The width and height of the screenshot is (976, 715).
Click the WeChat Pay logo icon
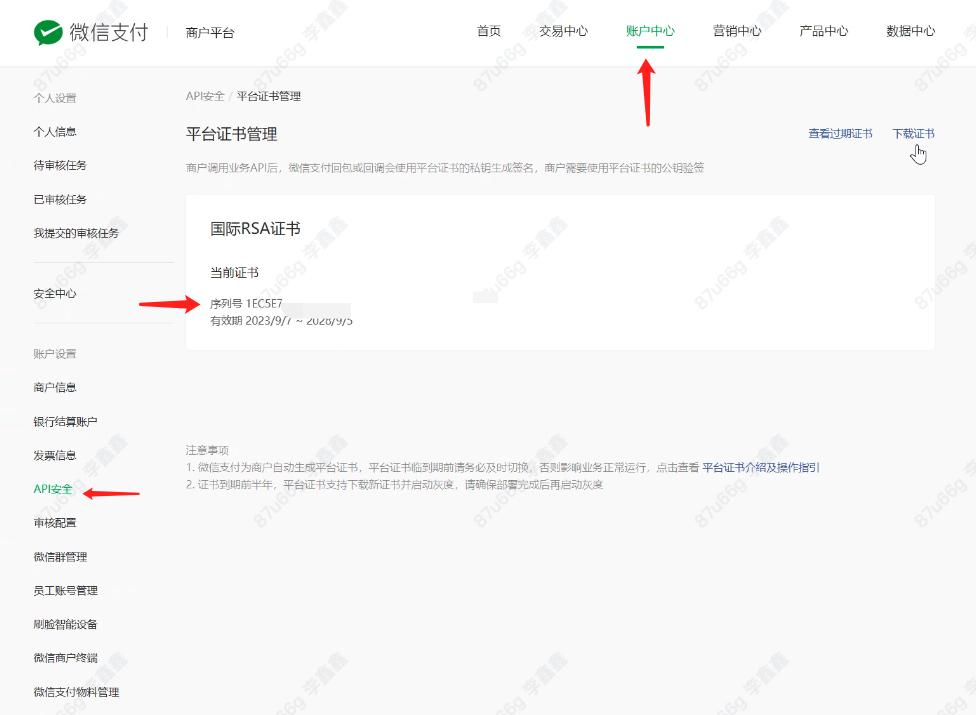pyautogui.click(x=48, y=33)
